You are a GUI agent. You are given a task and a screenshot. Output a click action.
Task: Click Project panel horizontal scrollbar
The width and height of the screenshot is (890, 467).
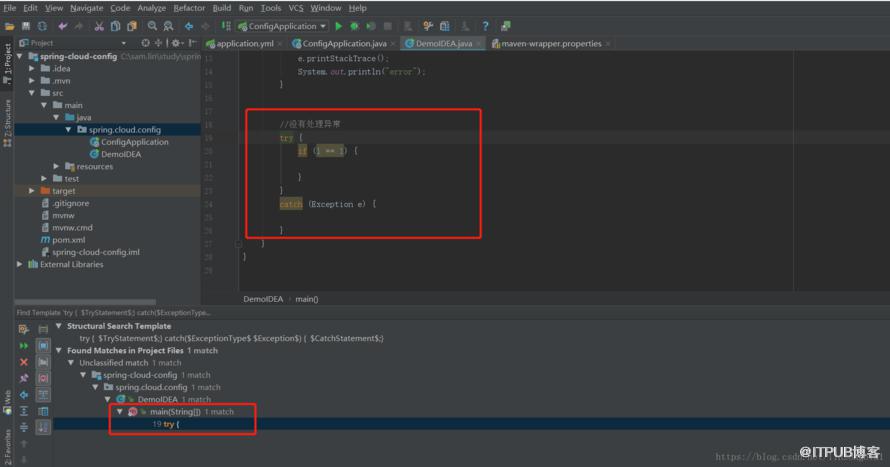click(x=85, y=302)
